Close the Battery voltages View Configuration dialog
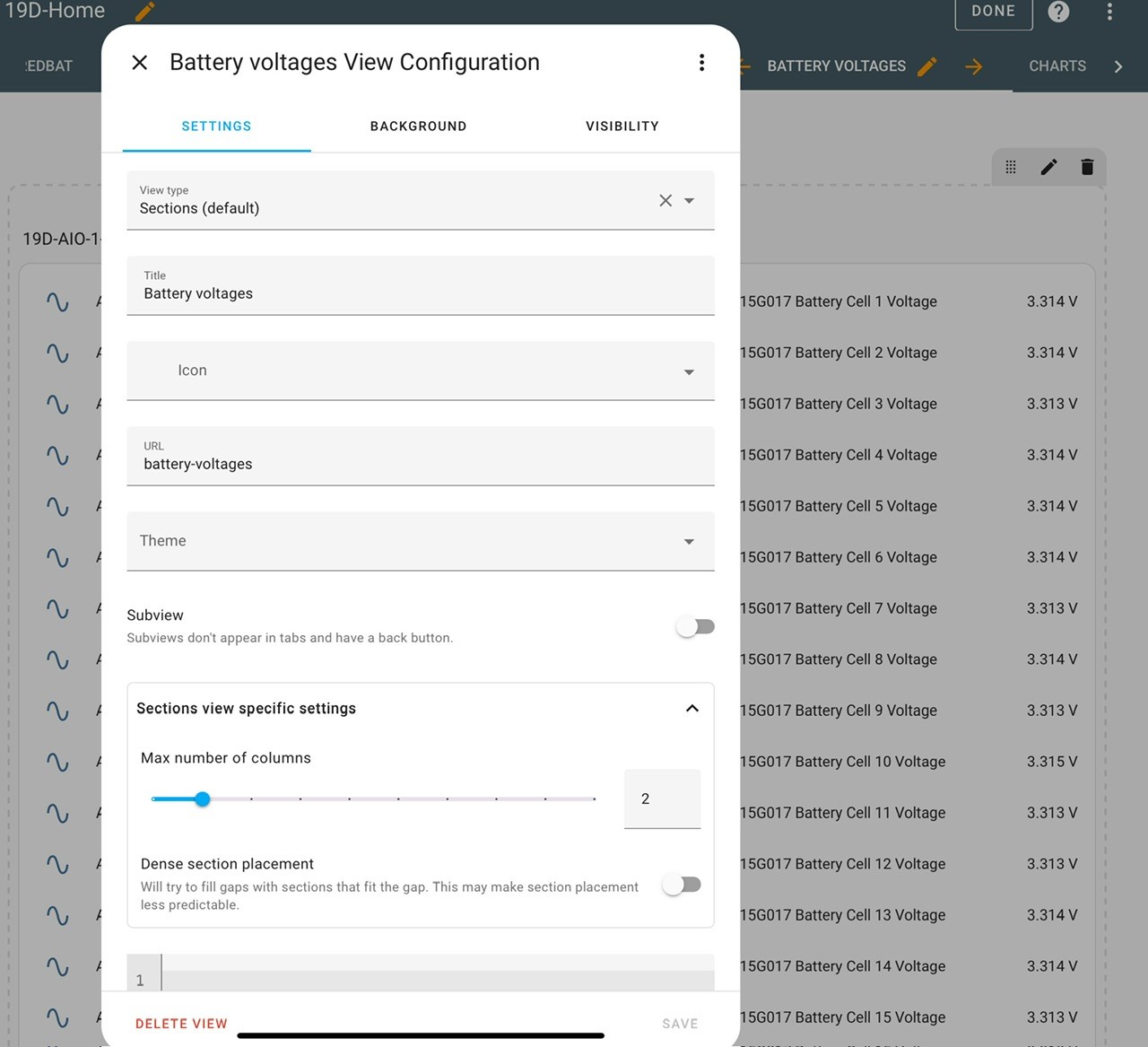The image size is (1148, 1047). pos(140,62)
